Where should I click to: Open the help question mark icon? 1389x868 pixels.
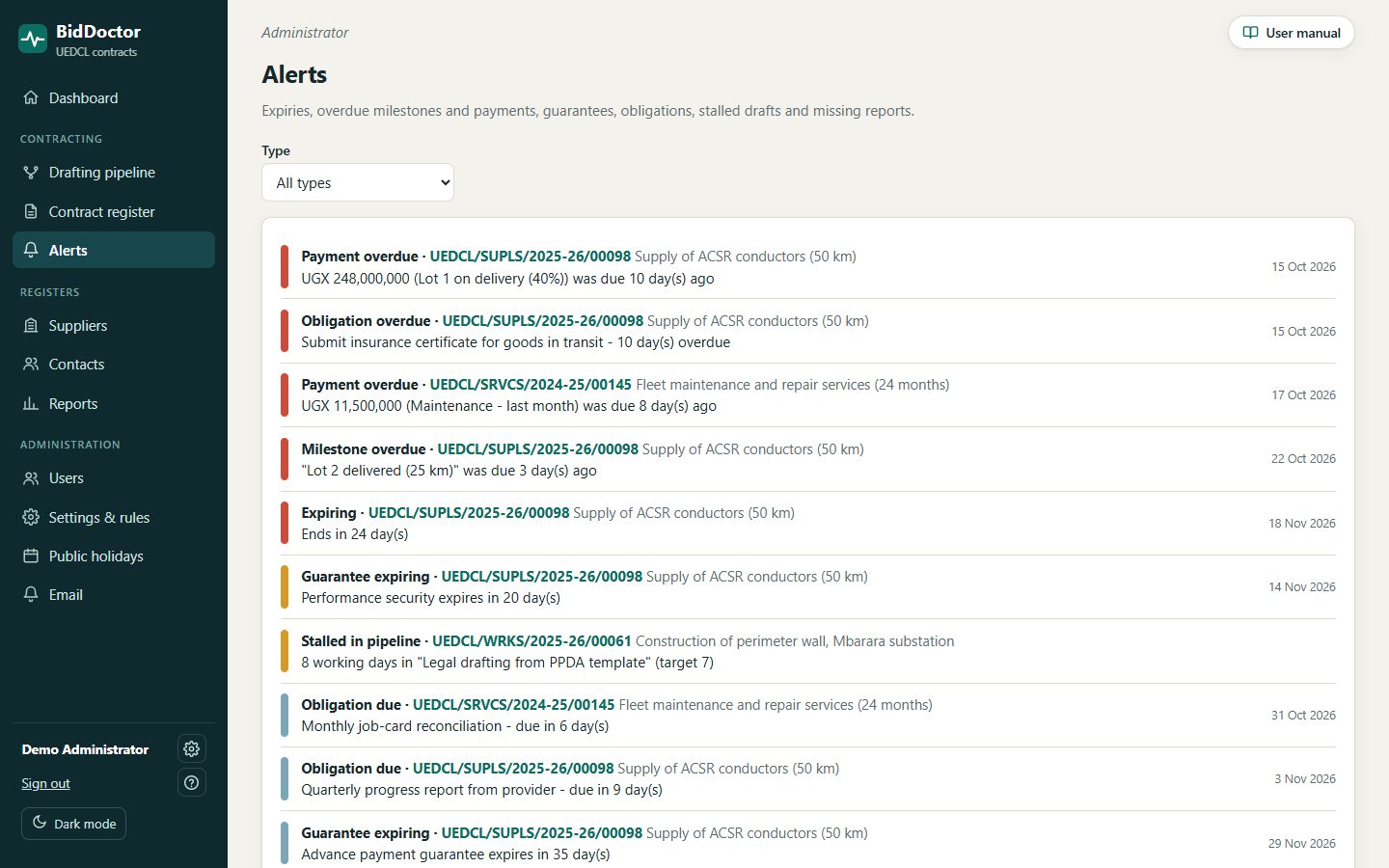[x=192, y=782]
